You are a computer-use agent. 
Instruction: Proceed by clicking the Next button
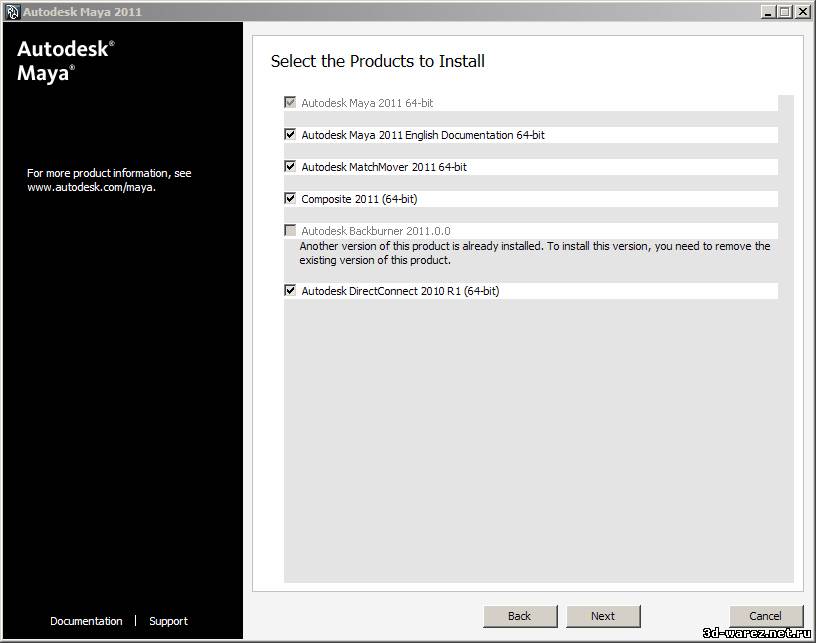click(x=603, y=616)
